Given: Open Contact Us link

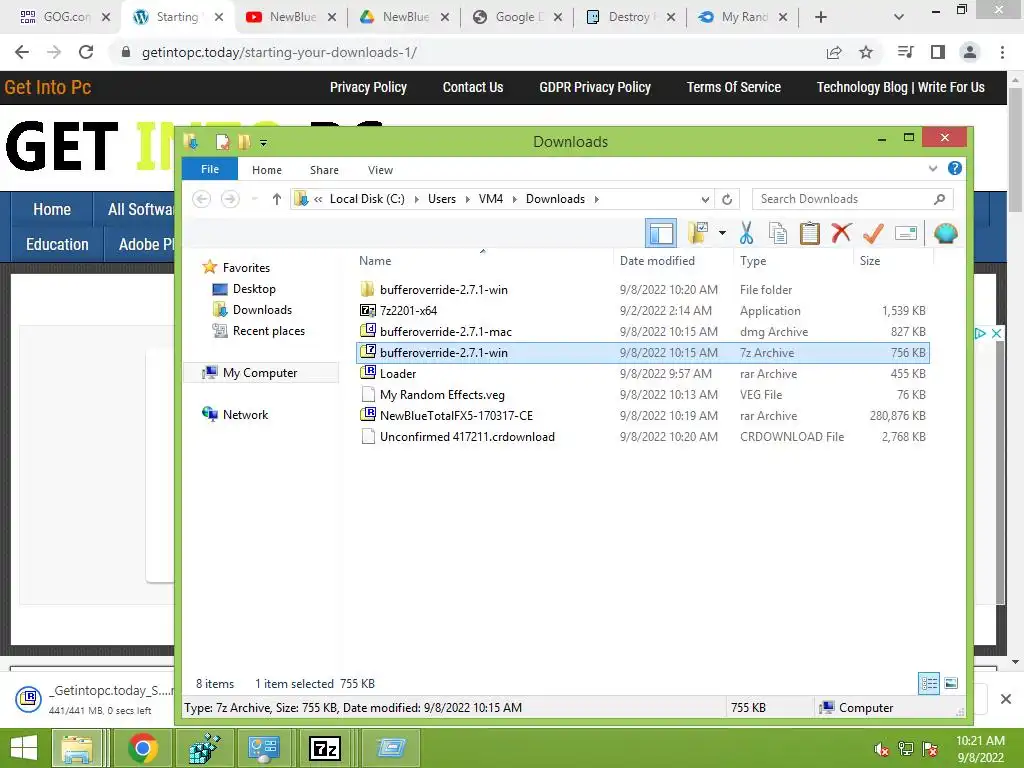Looking at the screenshot, I should click(x=473, y=88).
